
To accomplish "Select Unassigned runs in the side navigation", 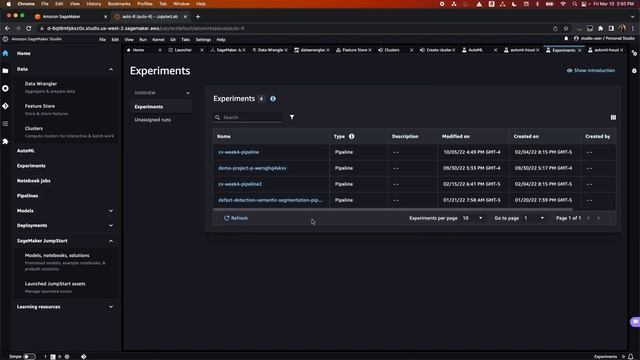I will click(x=153, y=120).
